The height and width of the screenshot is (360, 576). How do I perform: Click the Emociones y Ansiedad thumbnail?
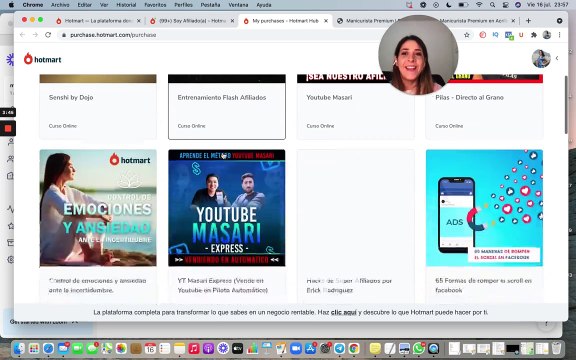(x=98, y=208)
